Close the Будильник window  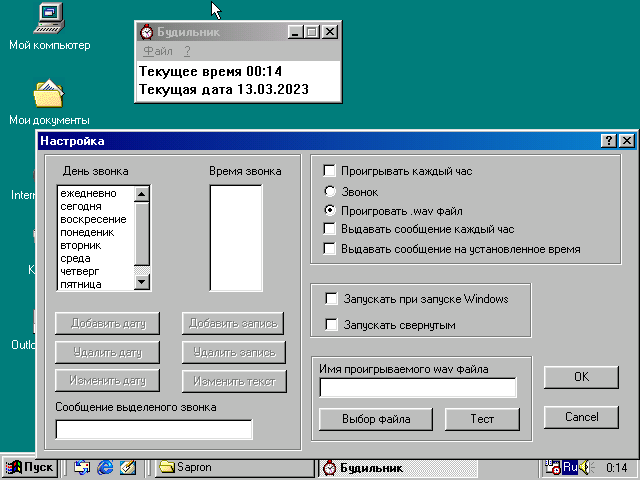[330, 32]
